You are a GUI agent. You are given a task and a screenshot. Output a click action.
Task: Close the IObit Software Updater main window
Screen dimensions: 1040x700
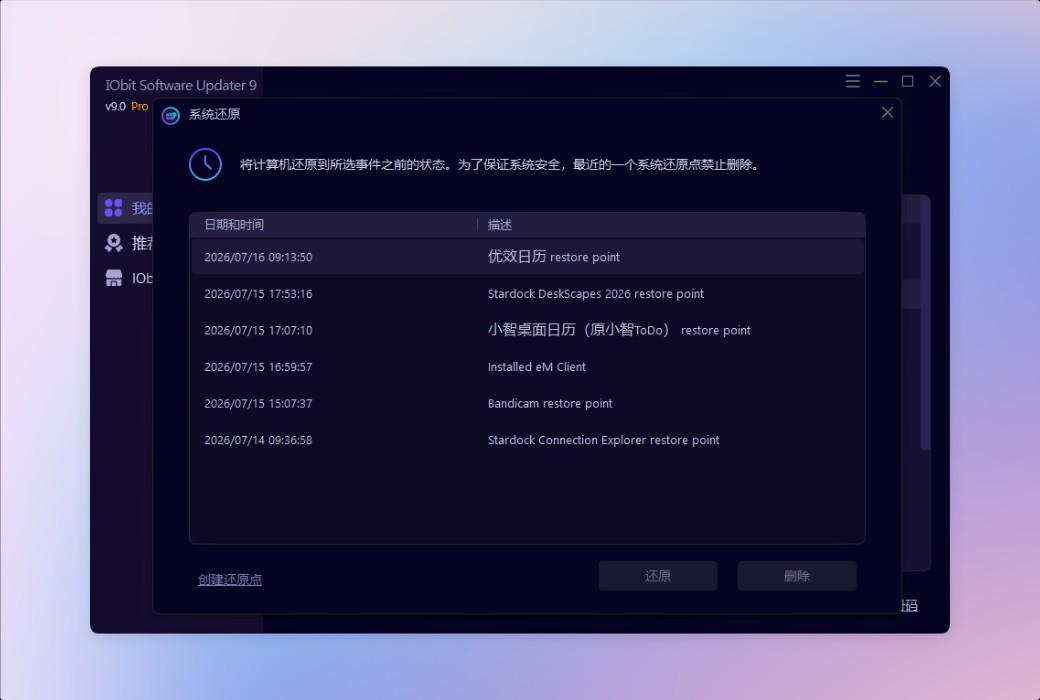click(935, 81)
